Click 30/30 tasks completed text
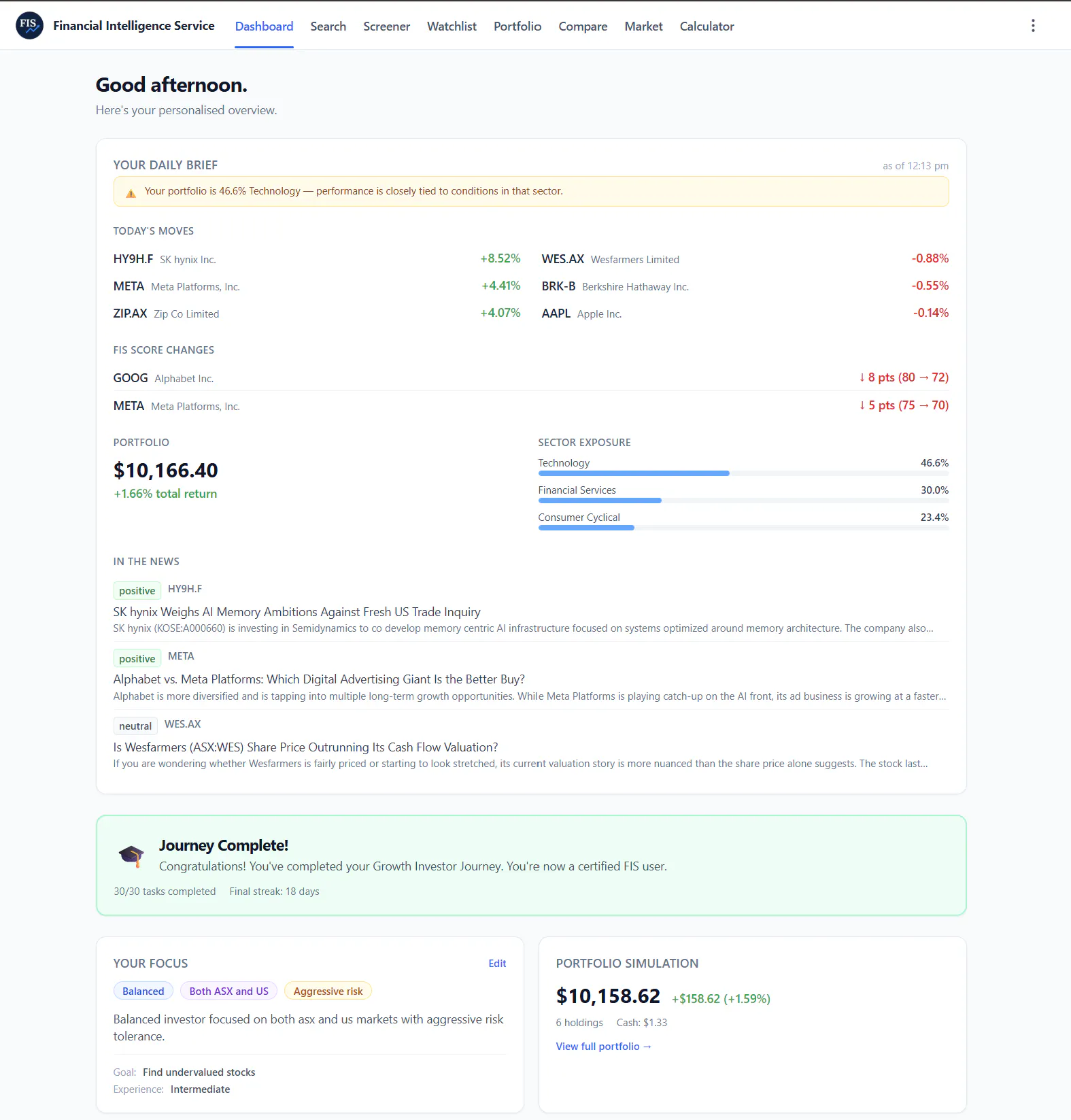Screen dimensions: 1071x1120 165,892
